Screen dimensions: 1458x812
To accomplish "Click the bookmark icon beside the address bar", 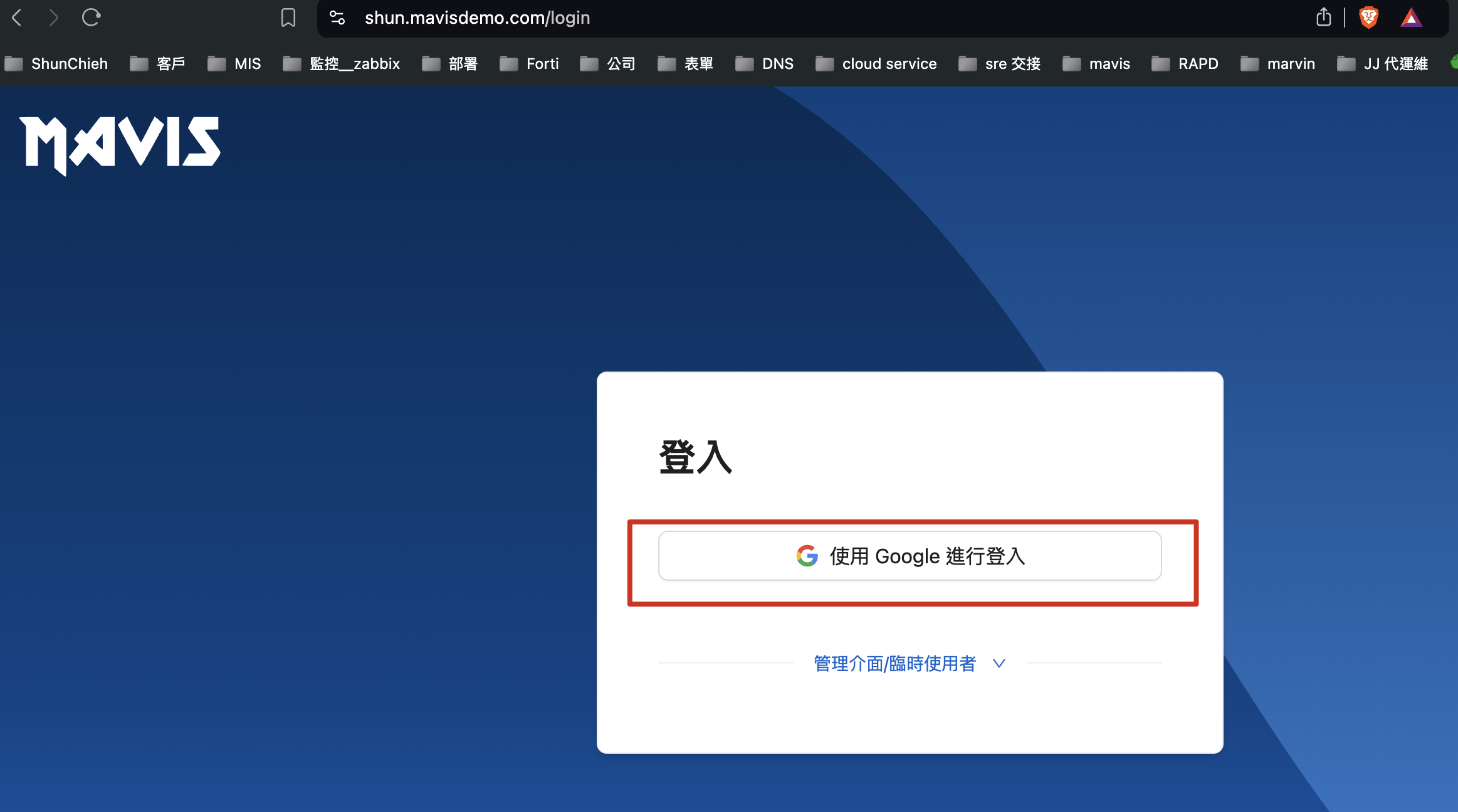I will click(288, 18).
